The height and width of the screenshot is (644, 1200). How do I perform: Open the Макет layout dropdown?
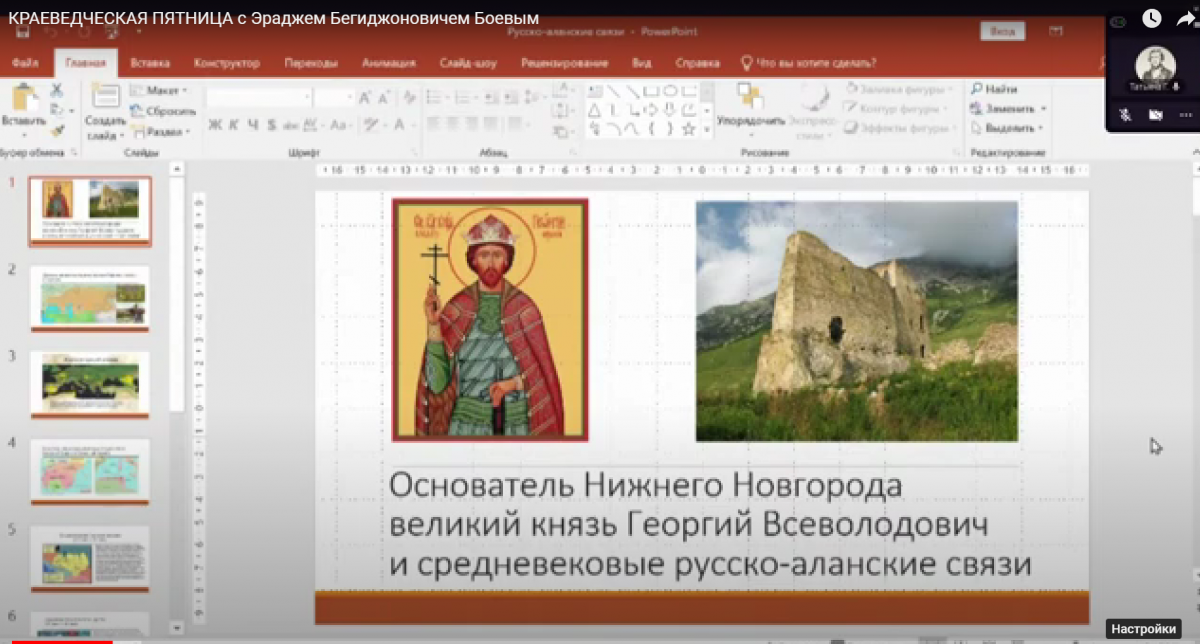pyautogui.click(x=158, y=91)
